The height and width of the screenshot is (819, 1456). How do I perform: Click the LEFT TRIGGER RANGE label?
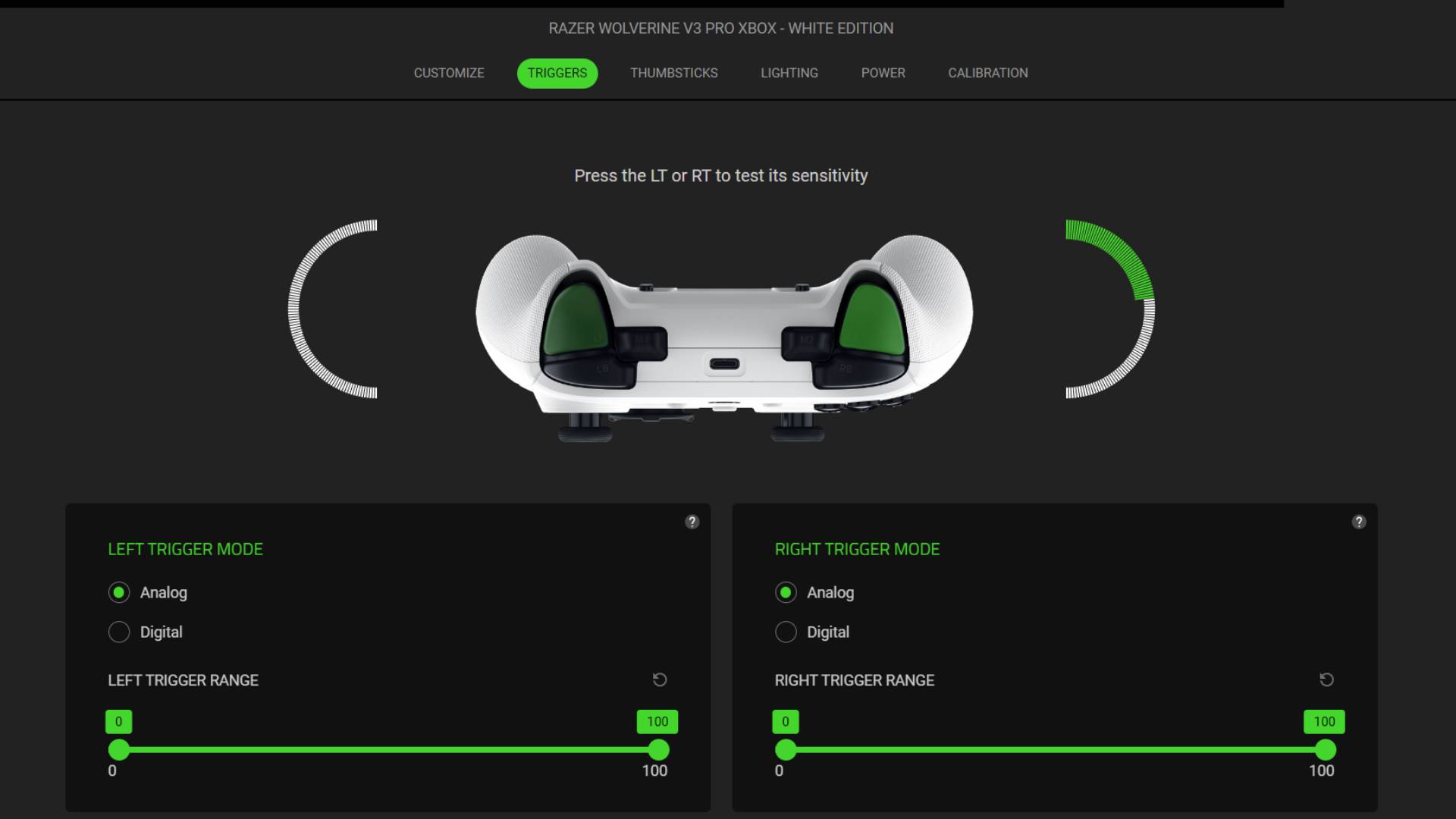pyautogui.click(x=183, y=680)
